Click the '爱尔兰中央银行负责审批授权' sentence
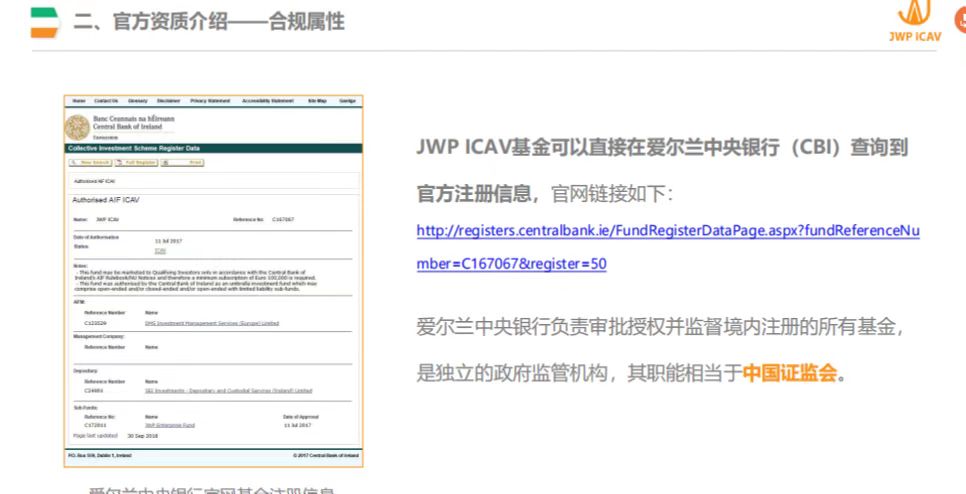The width and height of the screenshot is (966, 494). coord(660,326)
